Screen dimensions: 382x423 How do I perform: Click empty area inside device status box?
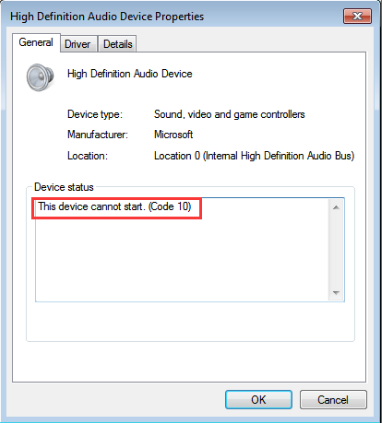182,260
